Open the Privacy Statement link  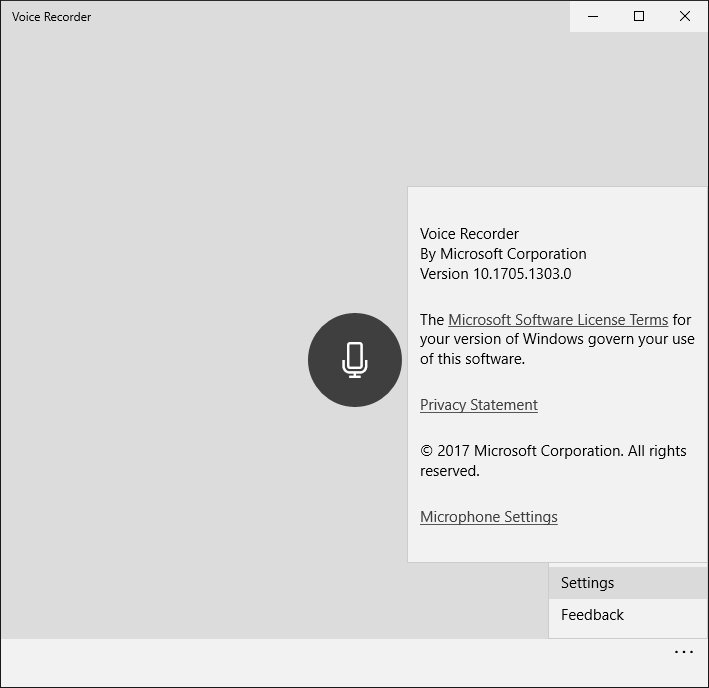(478, 405)
